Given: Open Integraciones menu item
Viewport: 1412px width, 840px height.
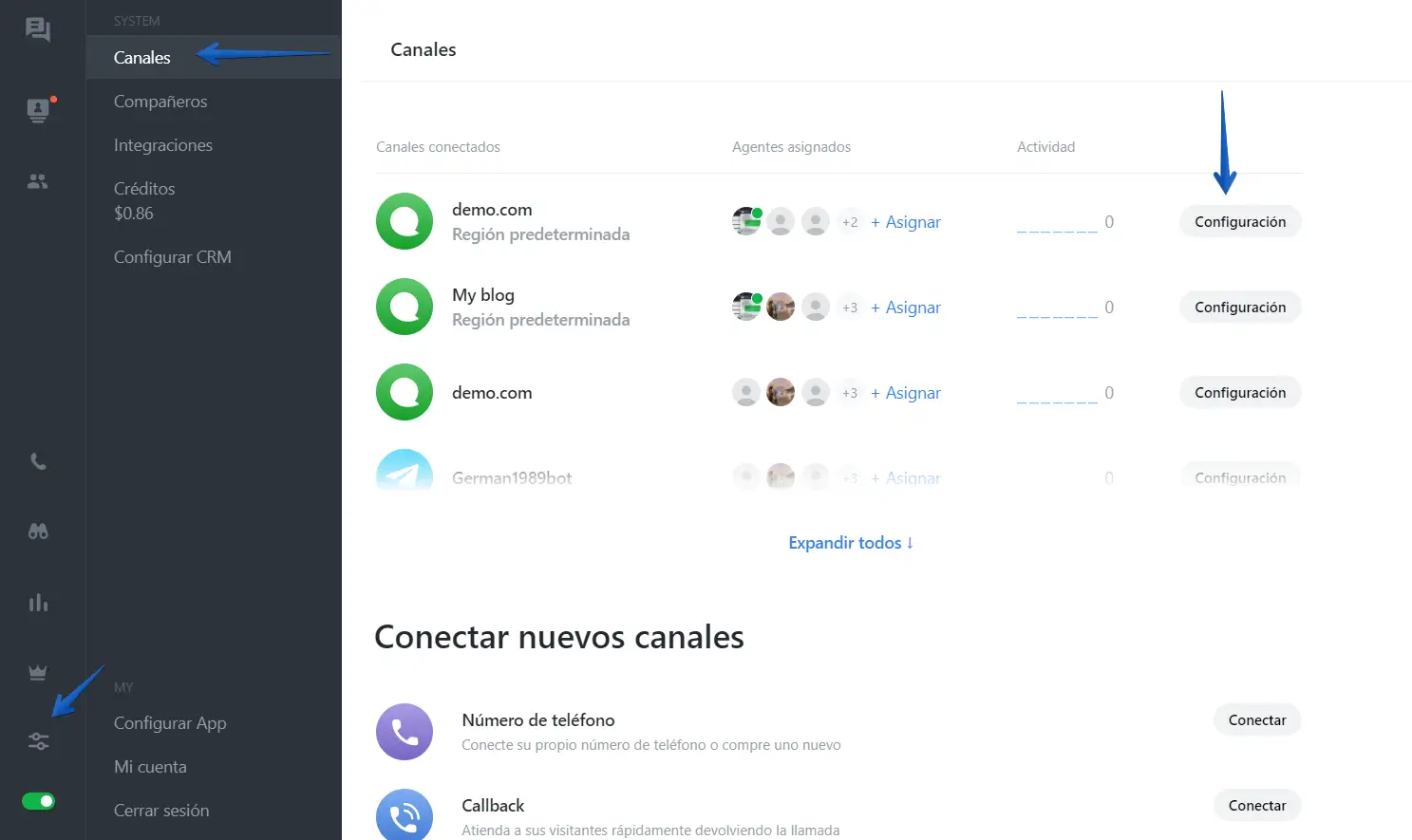Looking at the screenshot, I should (163, 145).
